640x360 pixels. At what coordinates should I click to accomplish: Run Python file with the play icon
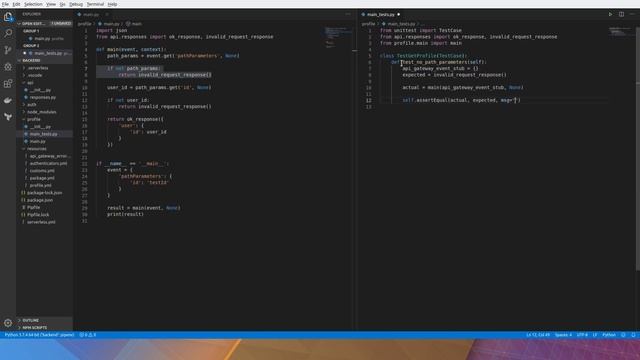click(610, 14)
